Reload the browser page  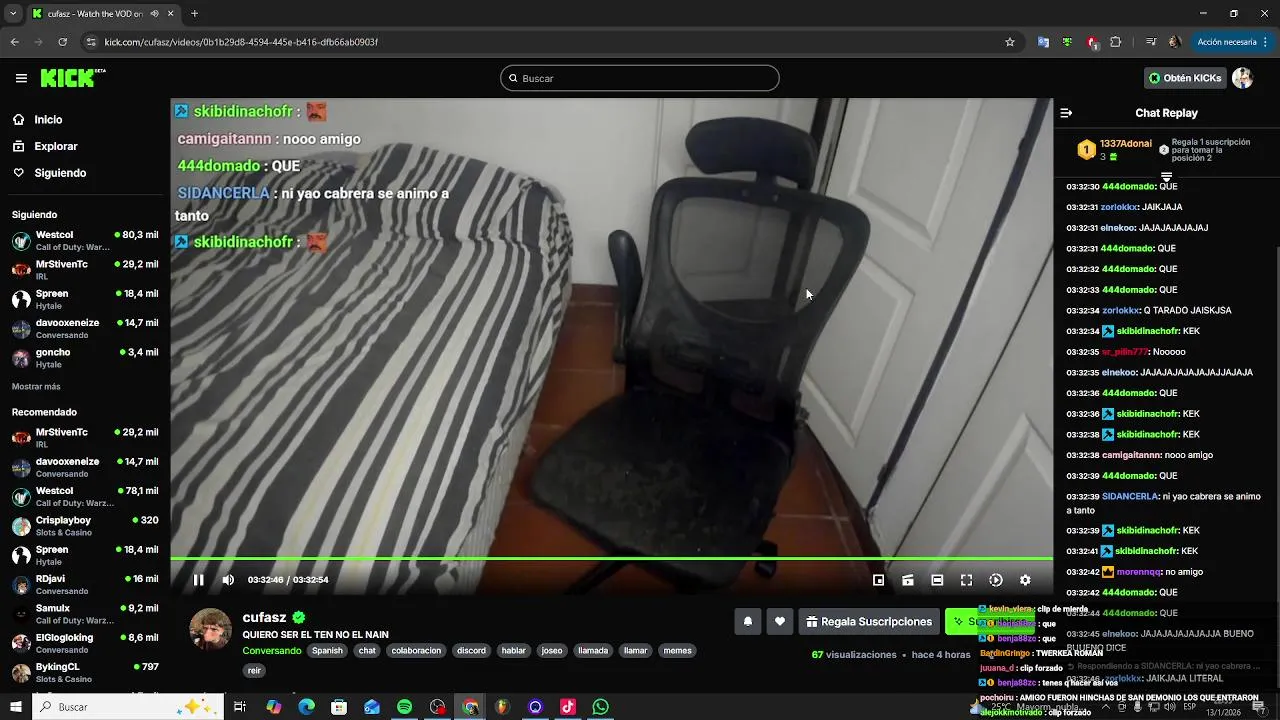62,42
